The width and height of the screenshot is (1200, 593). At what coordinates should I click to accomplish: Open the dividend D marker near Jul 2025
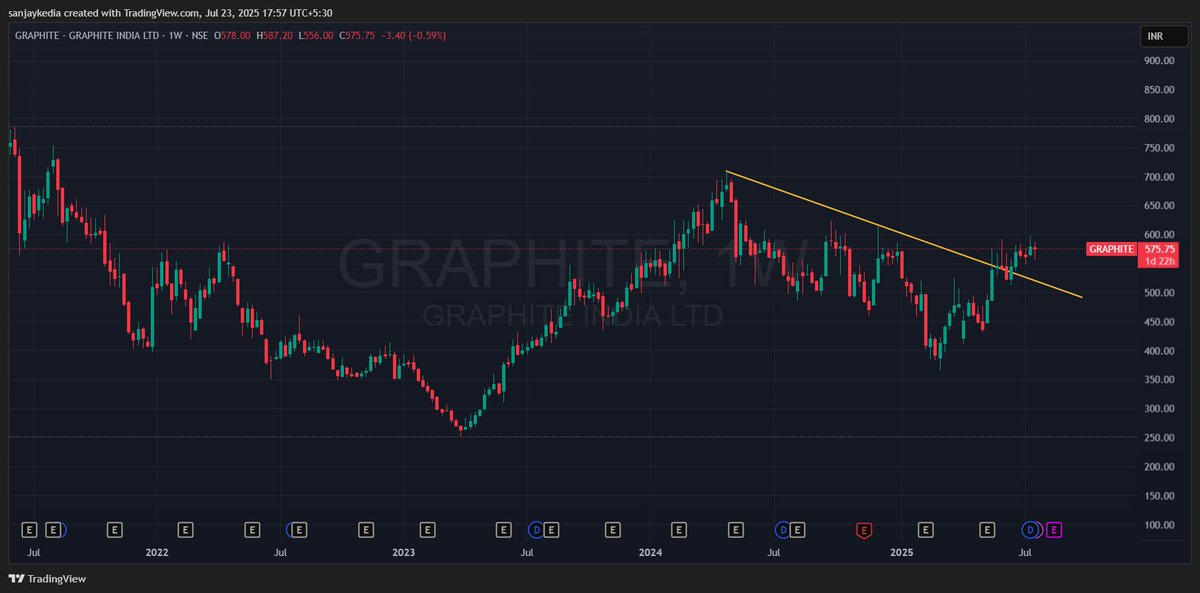point(1031,529)
